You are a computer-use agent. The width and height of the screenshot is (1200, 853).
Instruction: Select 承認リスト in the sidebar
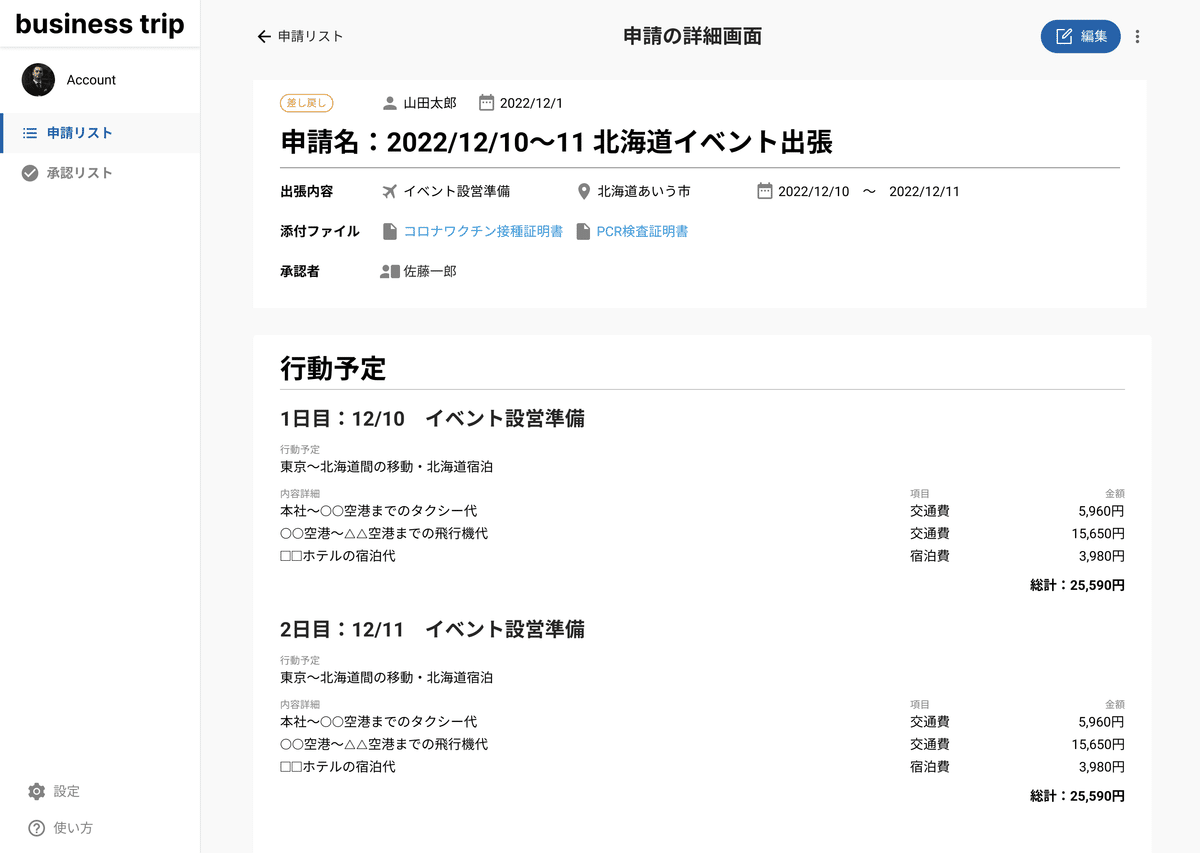pyautogui.click(x=79, y=173)
